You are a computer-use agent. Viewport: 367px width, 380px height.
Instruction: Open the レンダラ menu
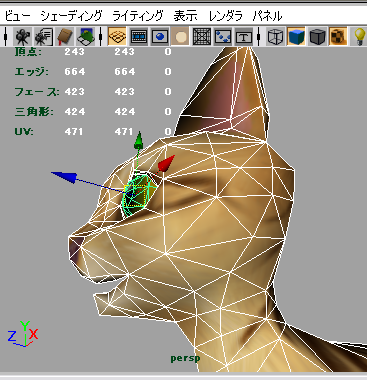[x=225, y=16]
